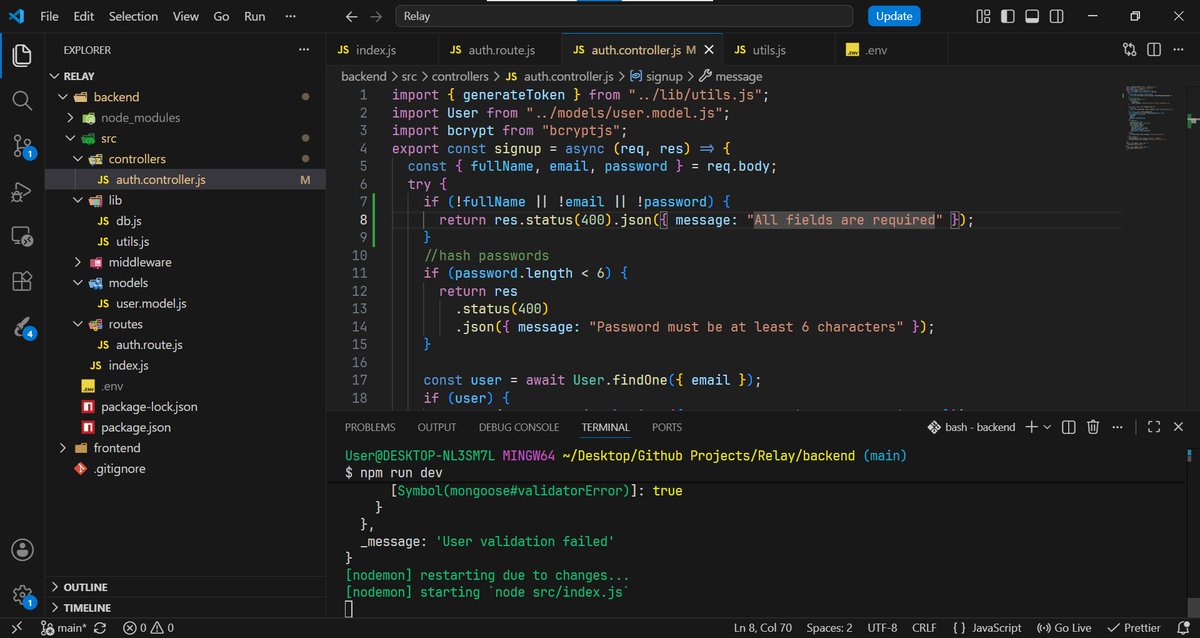The height and width of the screenshot is (638, 1200).
Task: Collapse the src folder
Action: [x=70, y=139]
